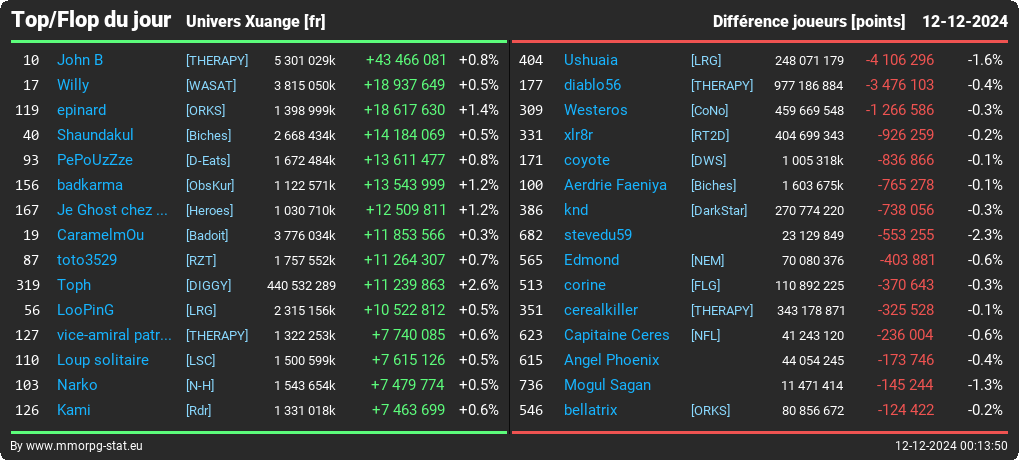Click the [WASAT] alliance tag

[211, 85]
